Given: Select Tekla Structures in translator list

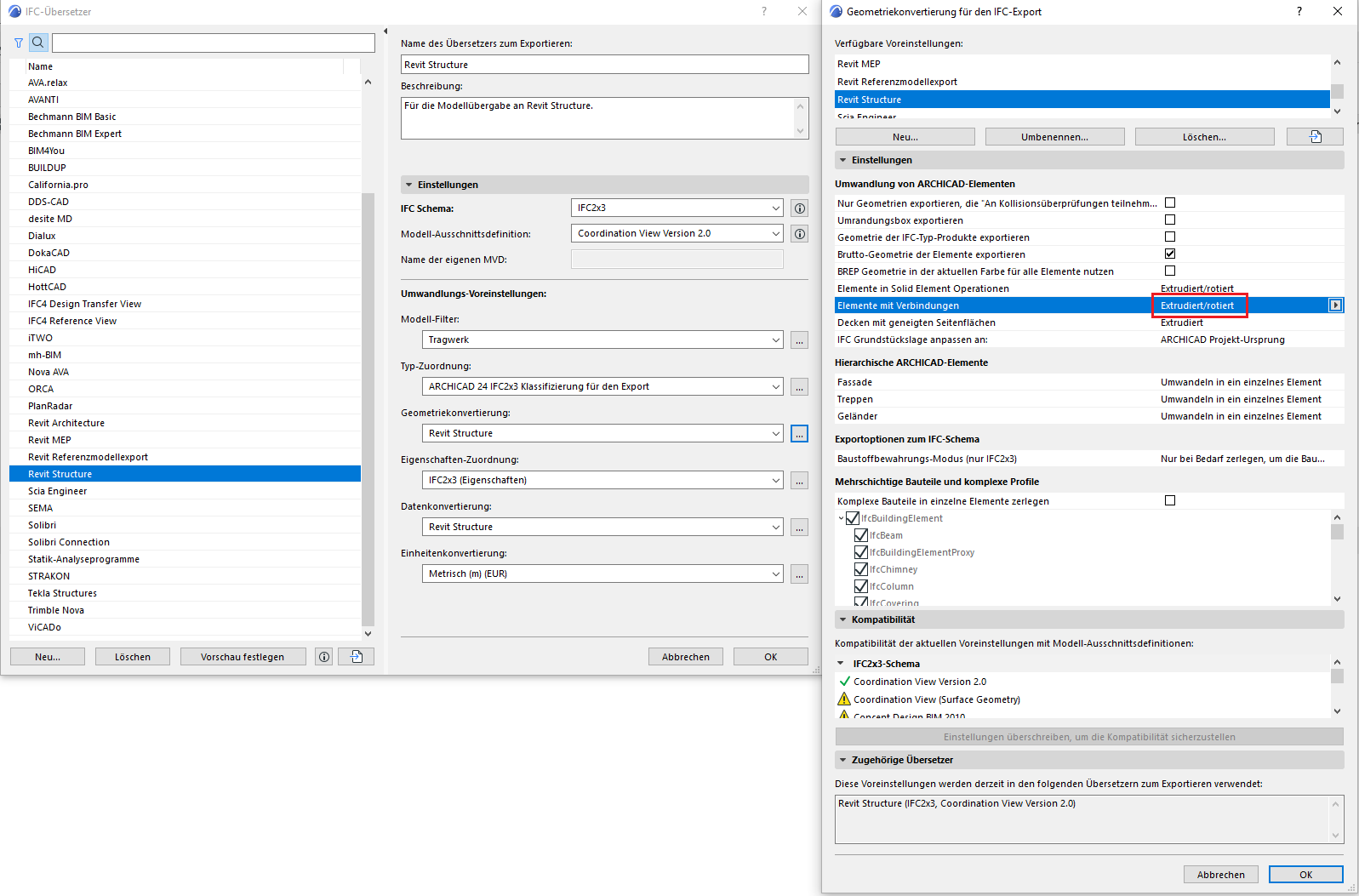Looking at the screenshot, I should (x=62, y=593).
